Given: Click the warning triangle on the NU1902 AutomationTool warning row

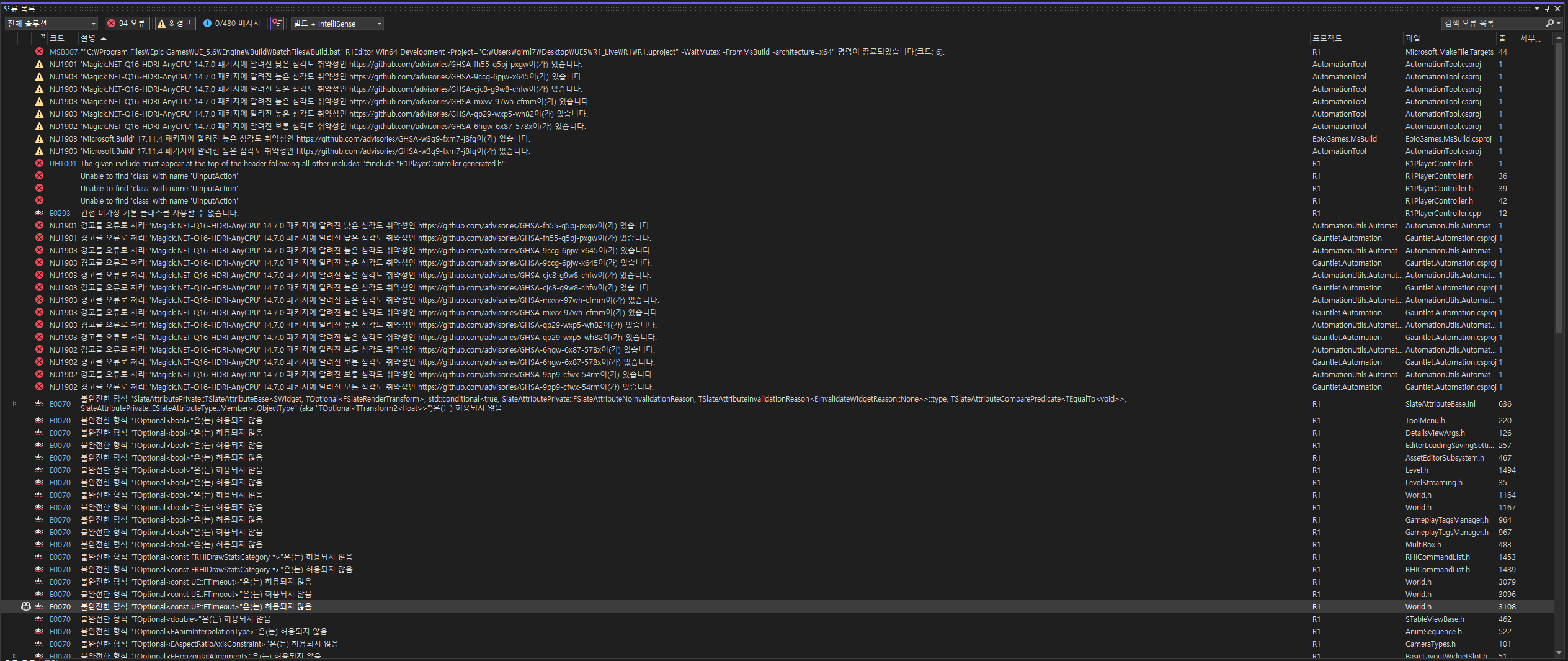Looking at the screenshot, I should tap(39, 126).
